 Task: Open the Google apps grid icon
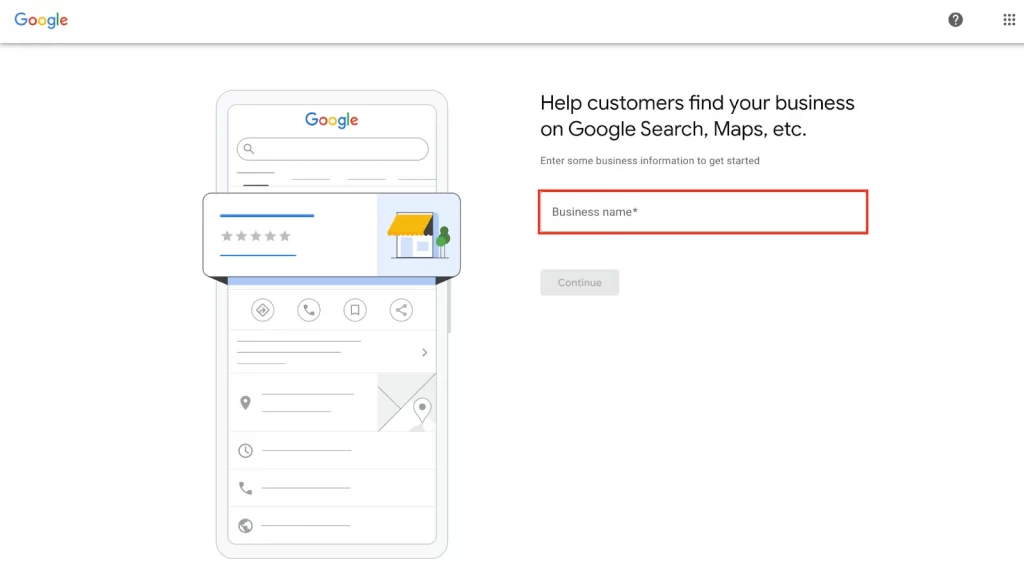click(x=1009, y=20)
